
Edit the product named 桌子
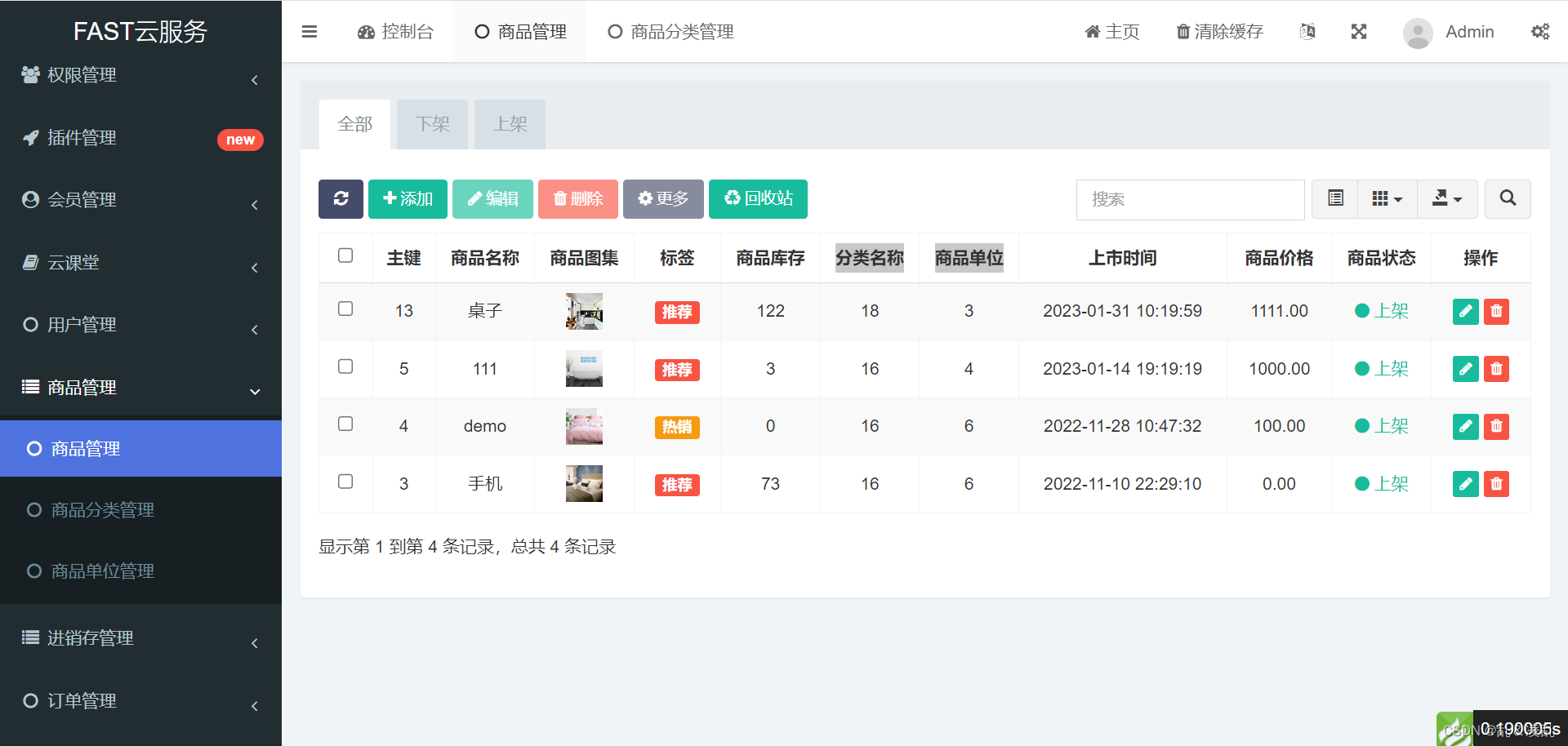coord(1465,311)
